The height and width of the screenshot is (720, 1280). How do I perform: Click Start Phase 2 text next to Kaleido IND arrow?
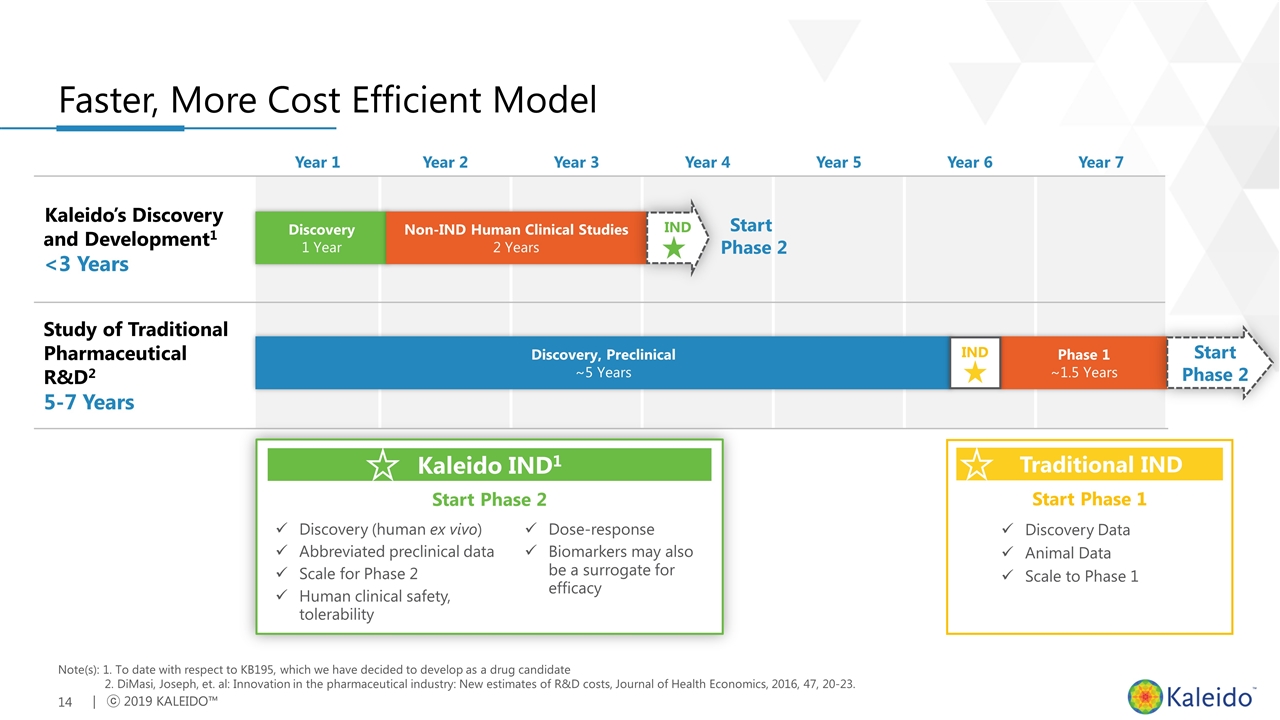click(x=753, y=236)
